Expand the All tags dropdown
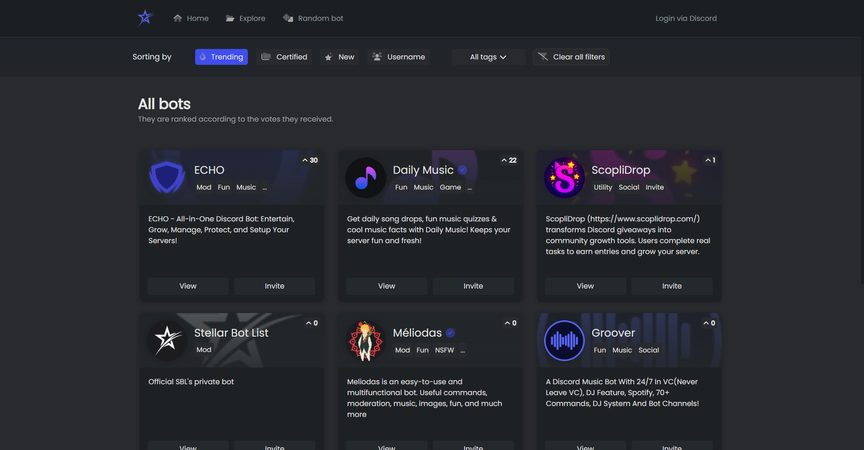This screenshot has width=864, height=450. (x=488, y=57)
